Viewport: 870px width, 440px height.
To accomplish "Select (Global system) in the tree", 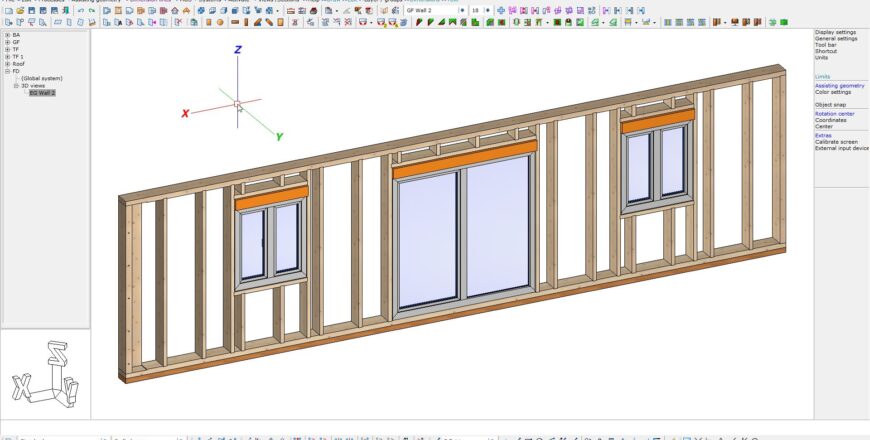I will [x=42, y=78].
